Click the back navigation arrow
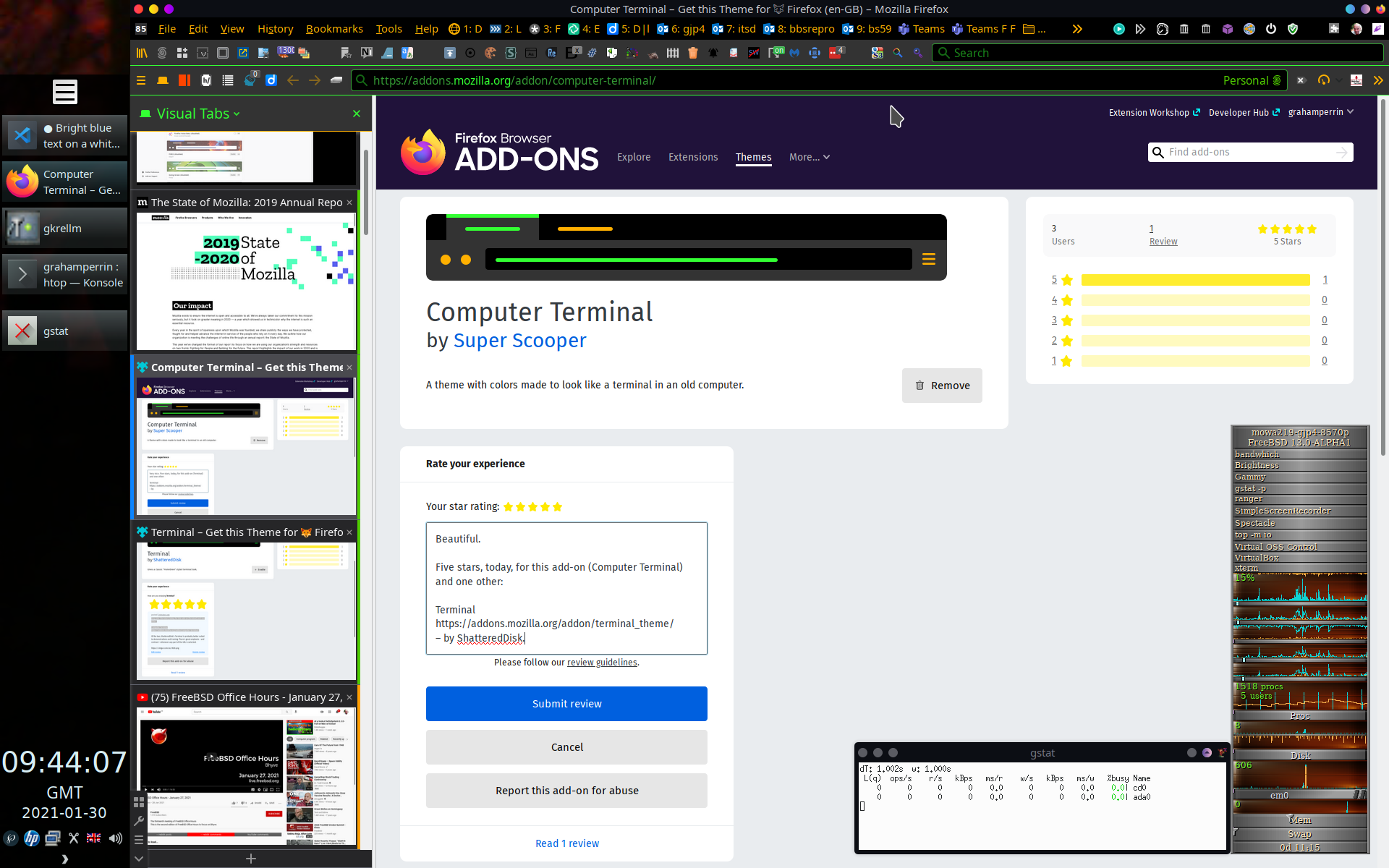1389x868 pixels. pyautogui.click(x=293, y=80)
